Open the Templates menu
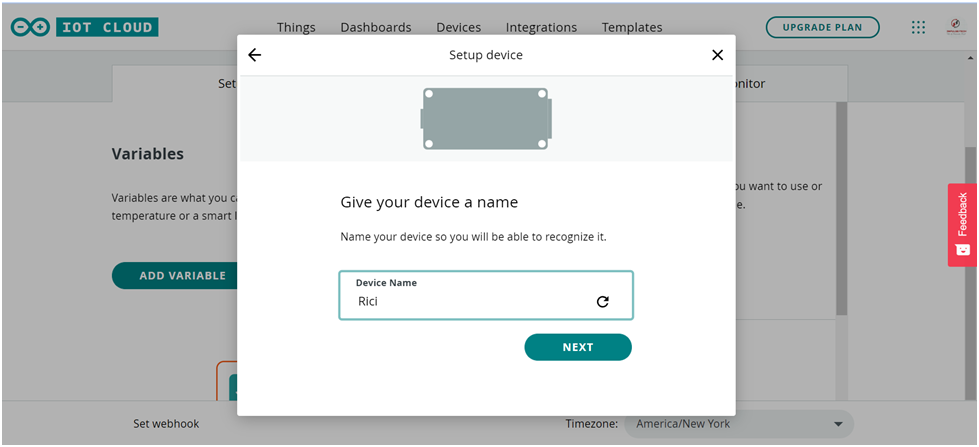The image size is (979, 447). pyautogui.click(x=632, y=27)
